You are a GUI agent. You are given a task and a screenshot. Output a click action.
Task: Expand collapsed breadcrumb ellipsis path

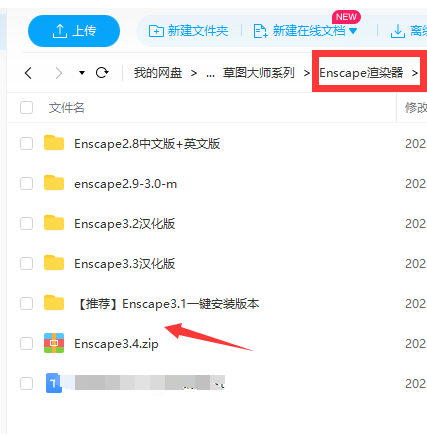(210, 73)
